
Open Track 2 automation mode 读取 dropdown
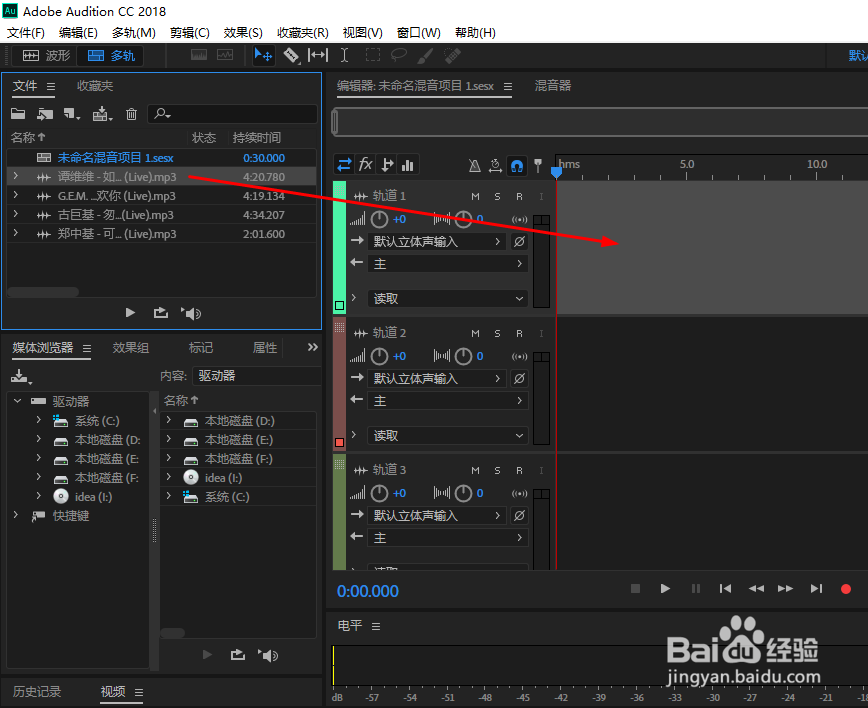[447, 436]
